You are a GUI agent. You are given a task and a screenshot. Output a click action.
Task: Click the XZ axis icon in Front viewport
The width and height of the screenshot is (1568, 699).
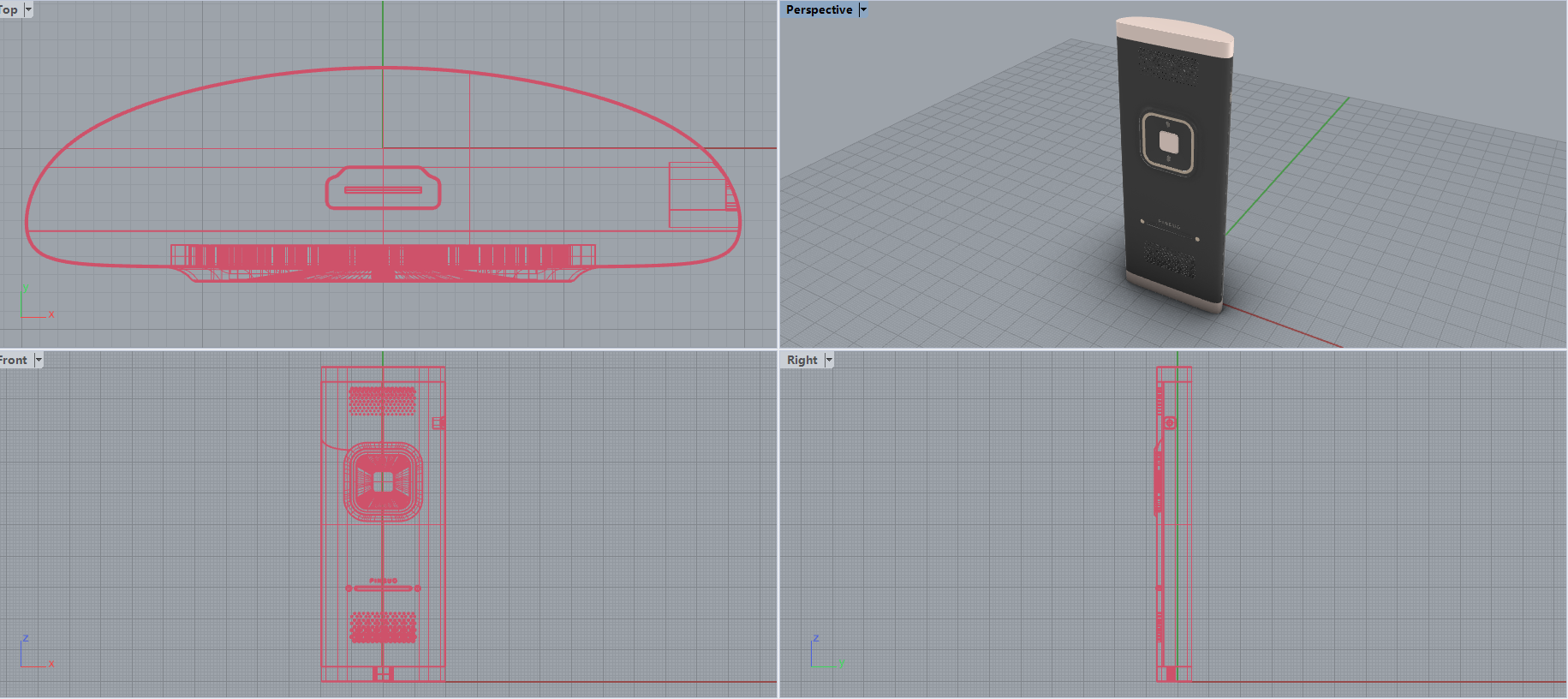34,653
